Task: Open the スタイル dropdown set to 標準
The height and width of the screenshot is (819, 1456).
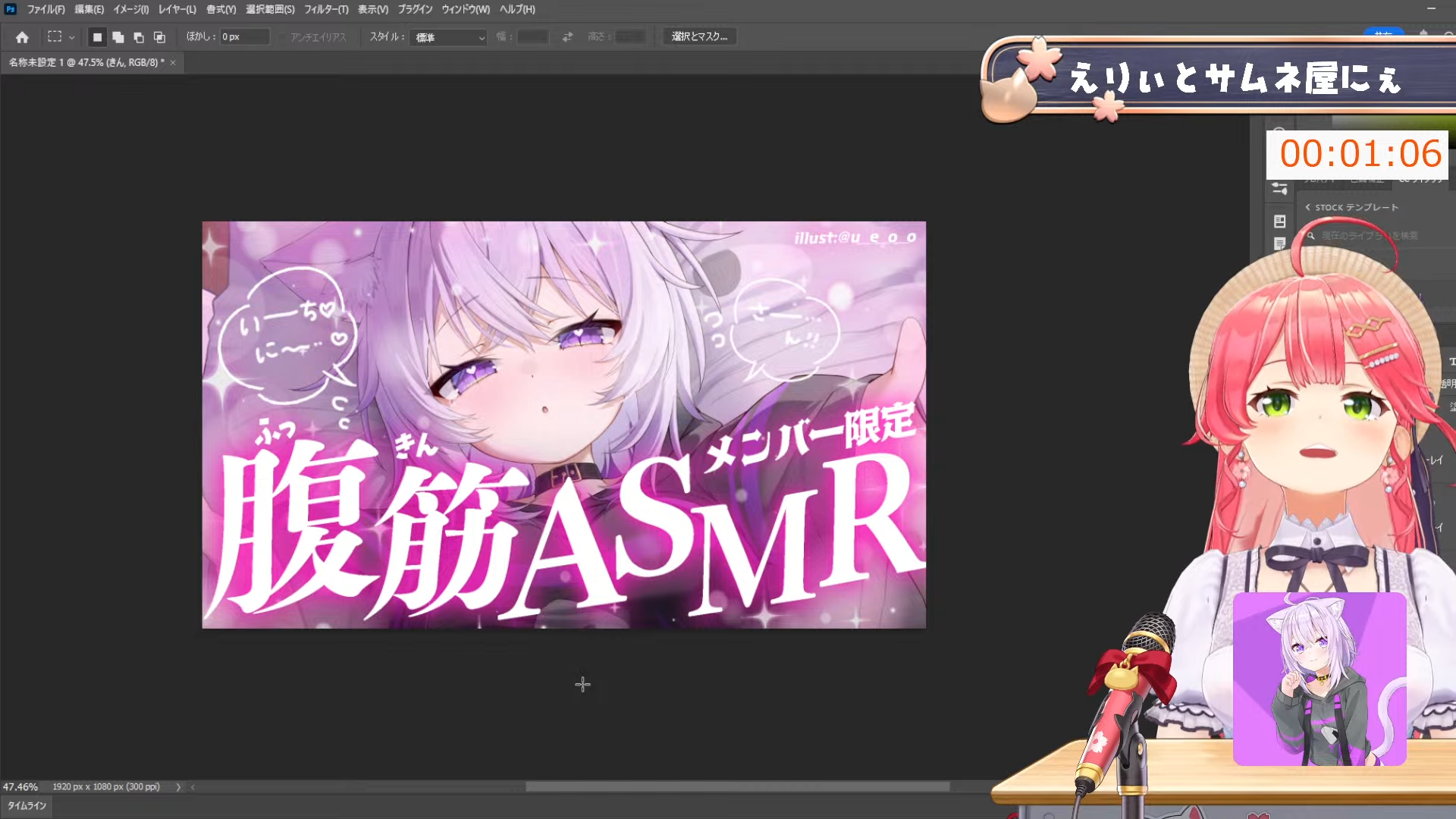Action: [x=448, y=37]
